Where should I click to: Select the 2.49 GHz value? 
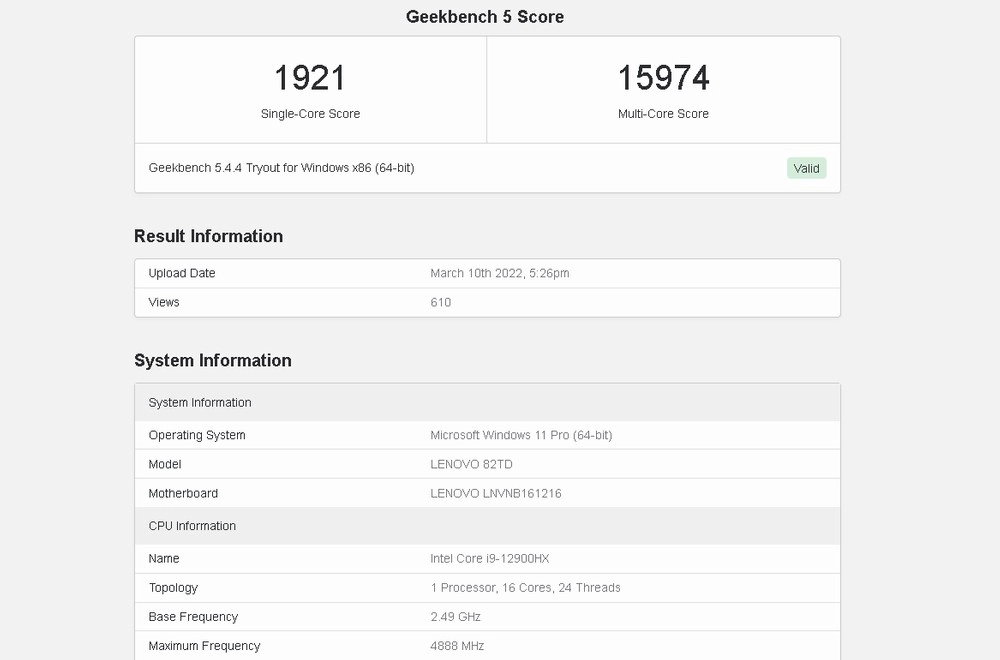[455, 617]
